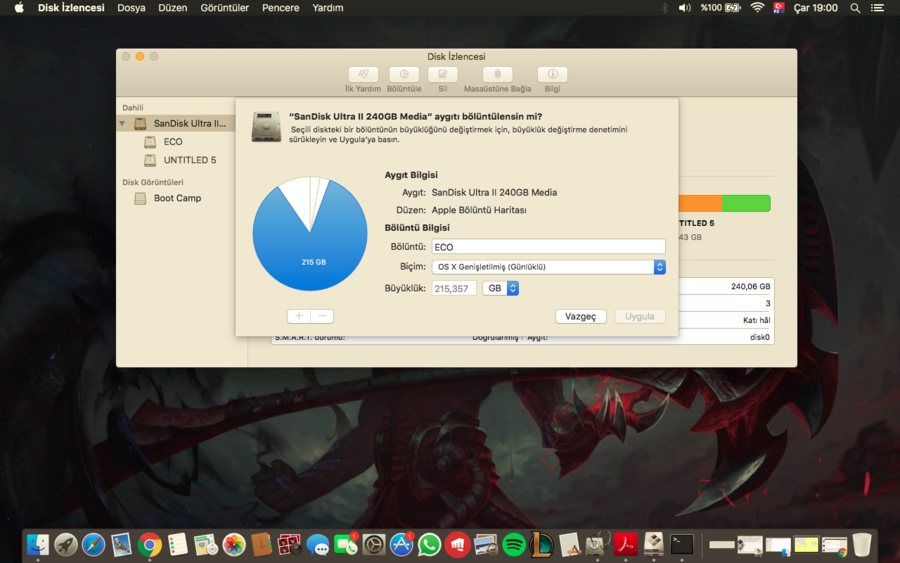Launch Safari from the dock
900x563 pixels.
[94, 544]
